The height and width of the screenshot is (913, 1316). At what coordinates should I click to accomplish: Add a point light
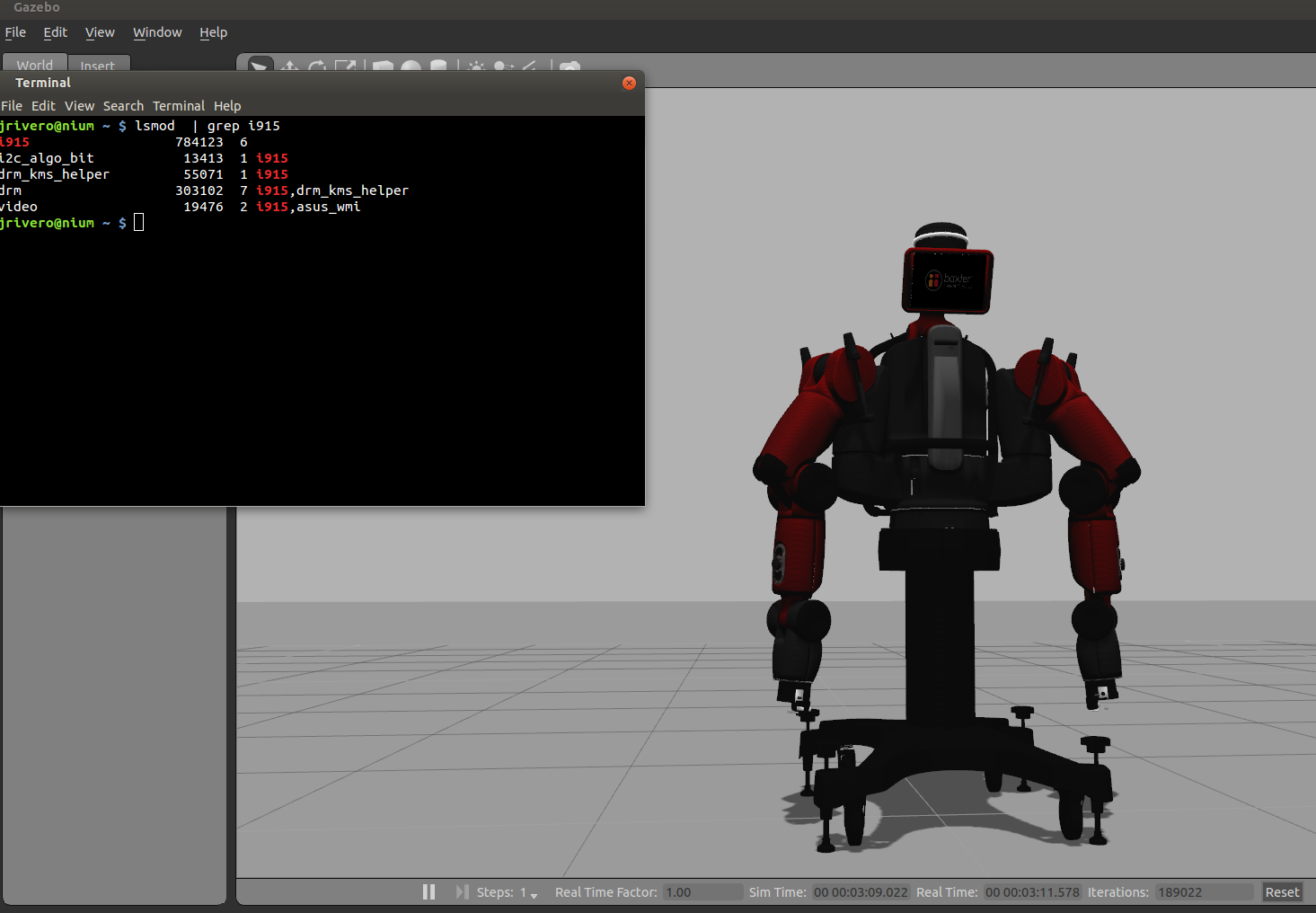(x=476, y=66)
